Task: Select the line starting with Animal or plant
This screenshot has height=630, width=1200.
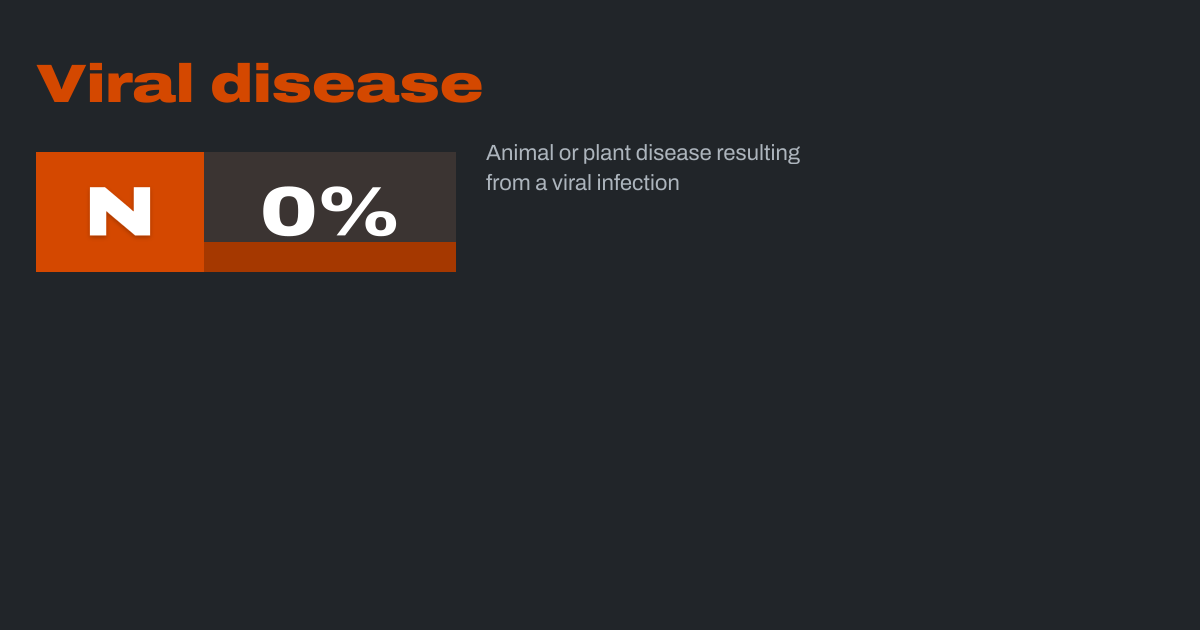Action: [x=642, y=153]
